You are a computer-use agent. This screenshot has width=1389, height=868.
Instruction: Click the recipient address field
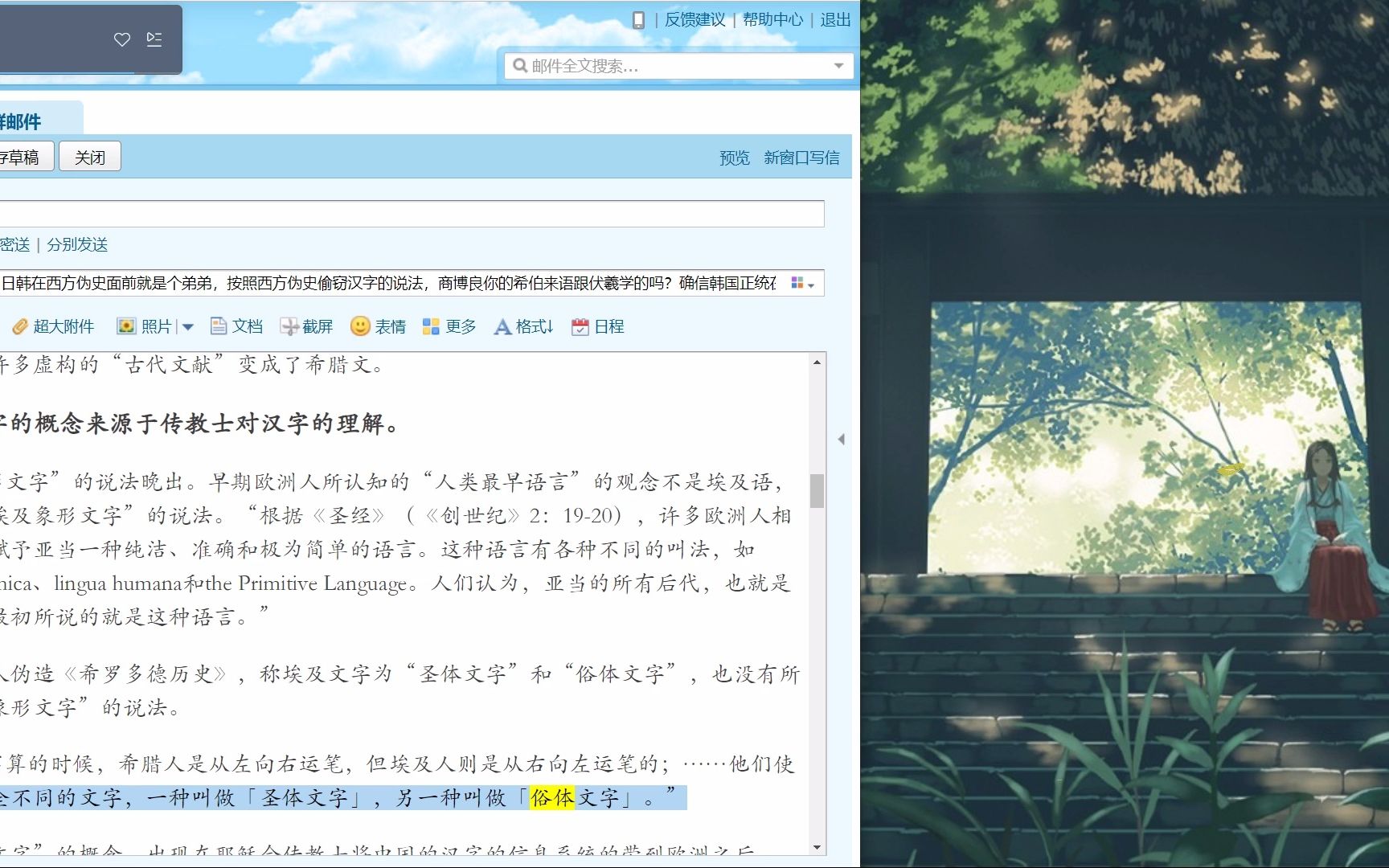coord(412,214)
